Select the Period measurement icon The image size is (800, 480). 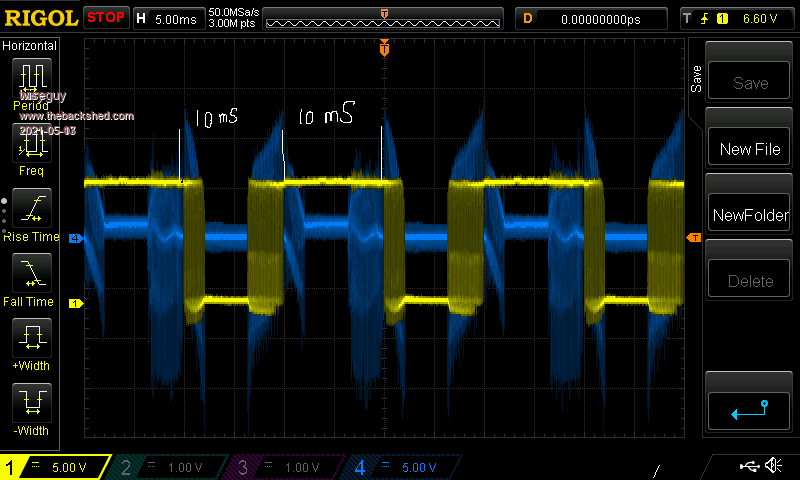pos(30,79)
